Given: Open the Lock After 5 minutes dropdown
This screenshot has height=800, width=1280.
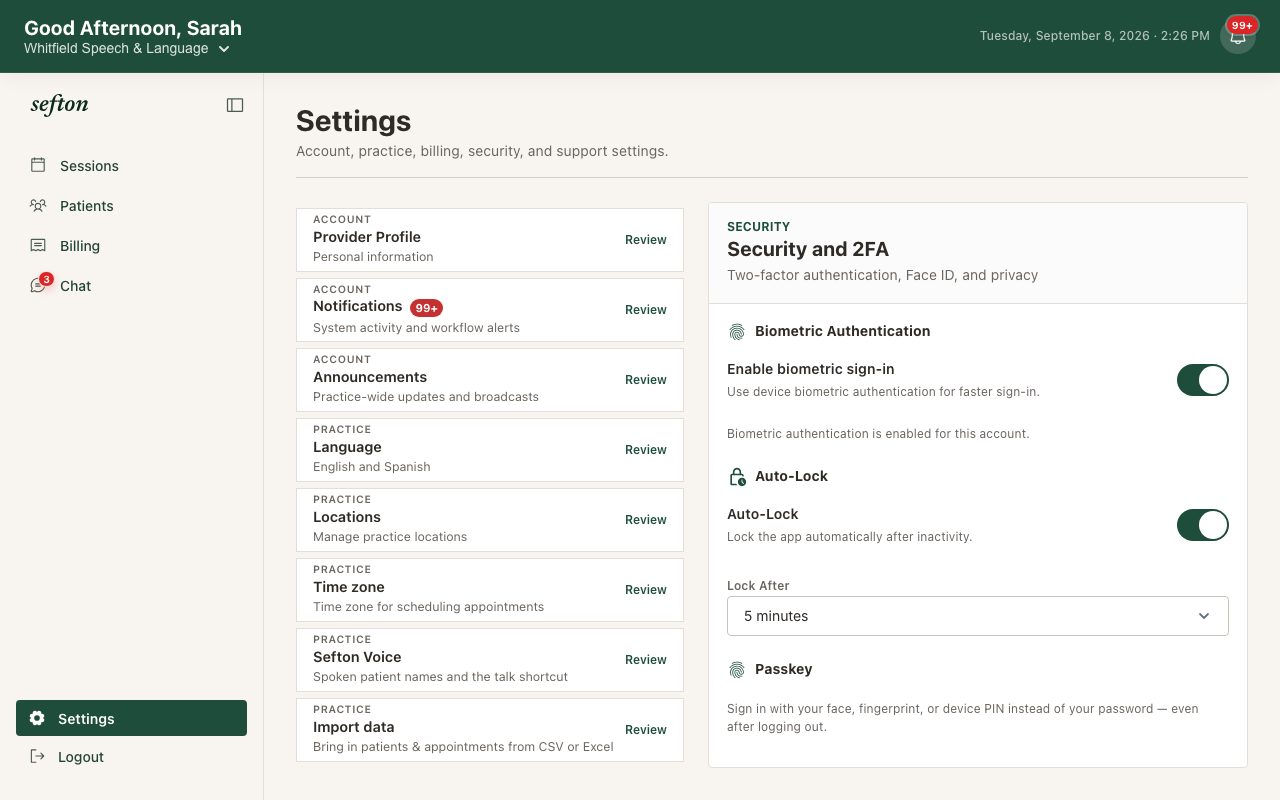Looking at the screenshot, I should coord(977,616).
